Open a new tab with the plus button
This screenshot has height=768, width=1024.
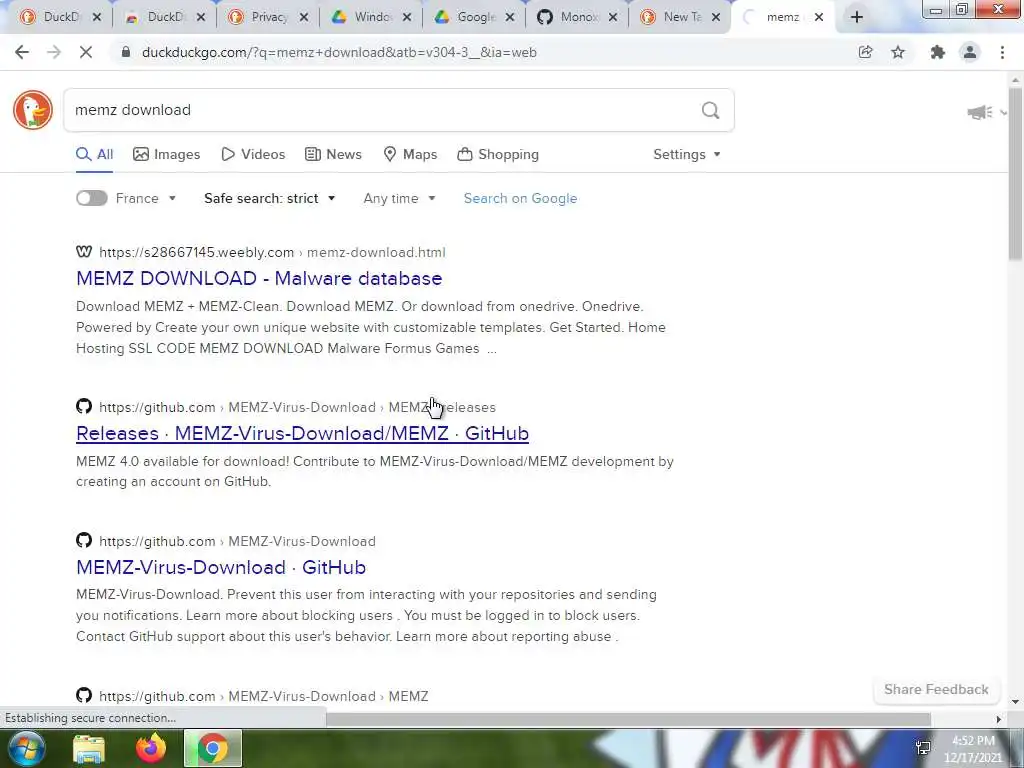(857, 17)
